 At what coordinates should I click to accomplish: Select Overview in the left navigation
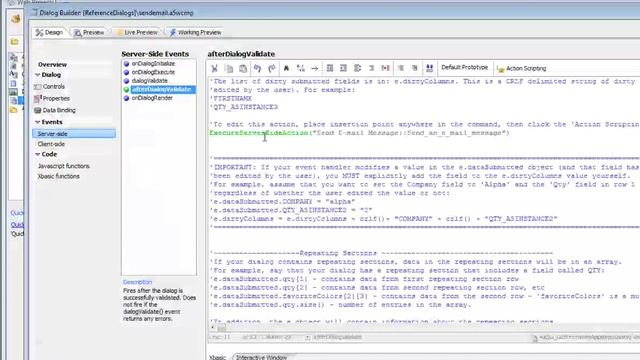point(52,64)
